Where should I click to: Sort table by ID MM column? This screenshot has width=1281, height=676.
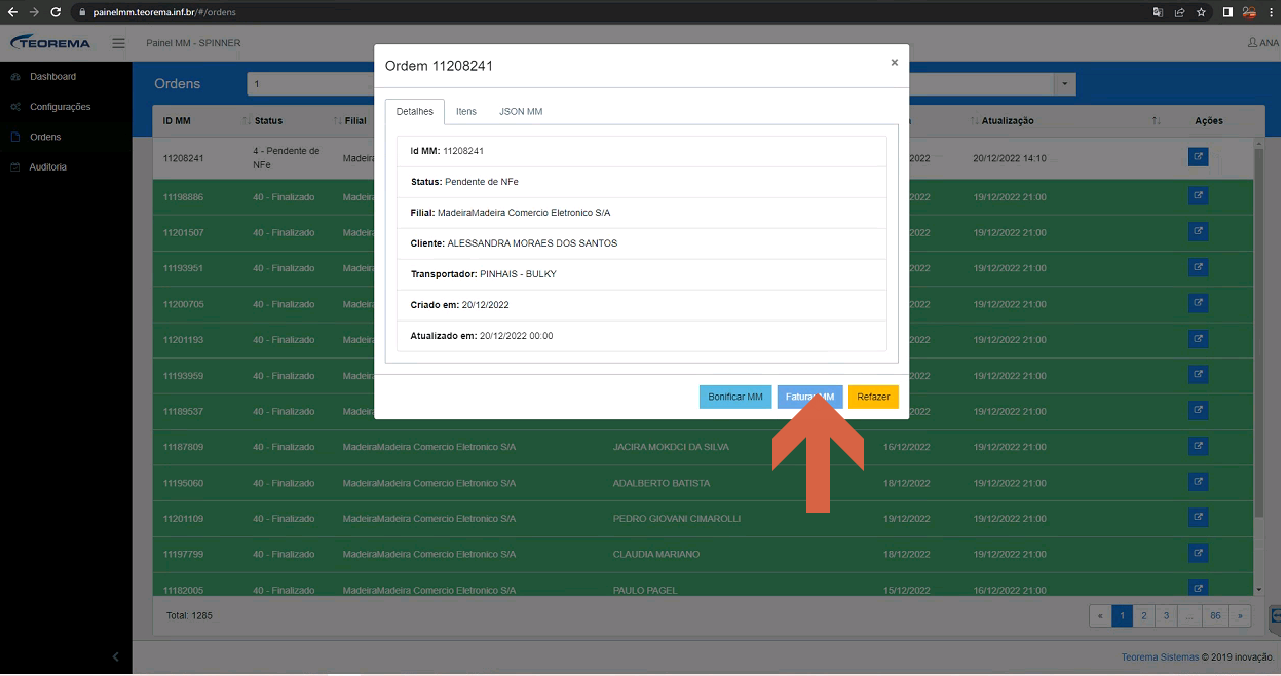(177, 121)
